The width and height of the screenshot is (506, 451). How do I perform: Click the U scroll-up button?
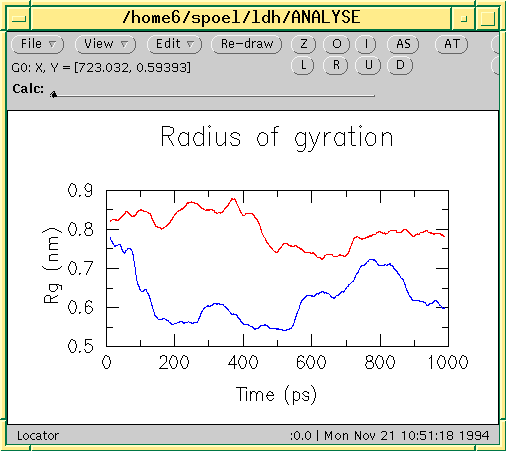[x=368, y=65]
